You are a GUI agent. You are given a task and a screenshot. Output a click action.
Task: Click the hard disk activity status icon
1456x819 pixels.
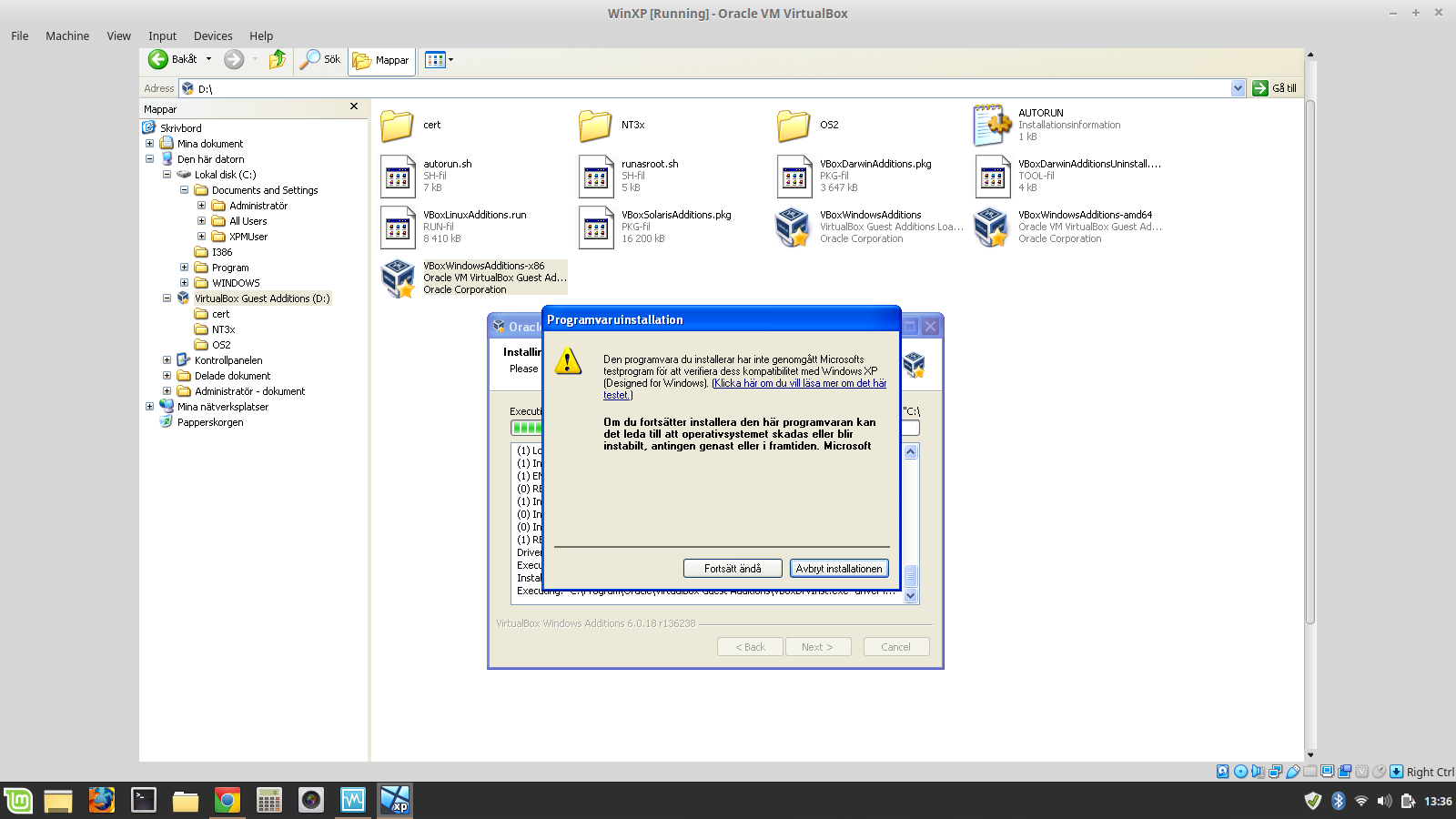[x=1223, y=772]
